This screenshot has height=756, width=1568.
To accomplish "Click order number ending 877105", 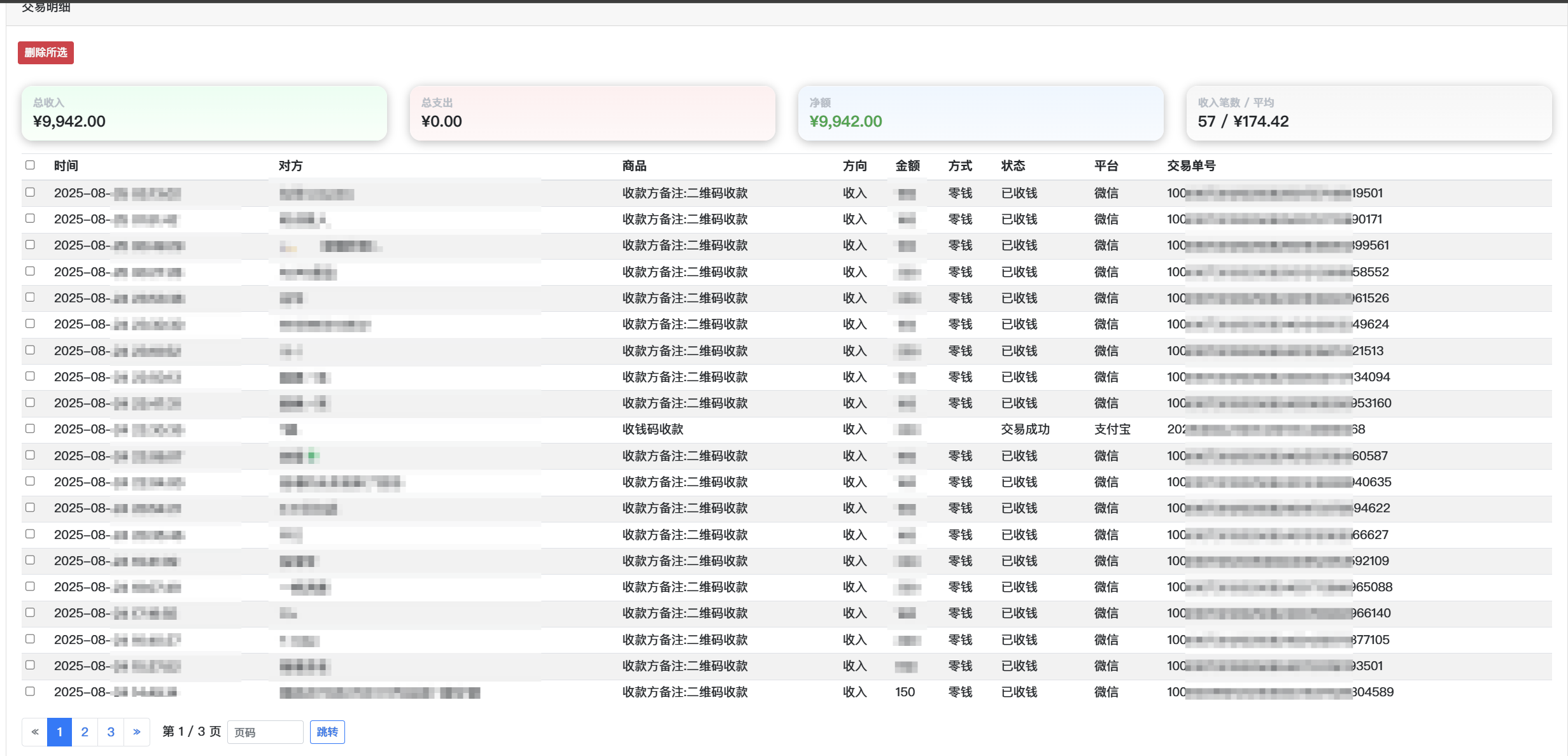I will [1278, 640].
